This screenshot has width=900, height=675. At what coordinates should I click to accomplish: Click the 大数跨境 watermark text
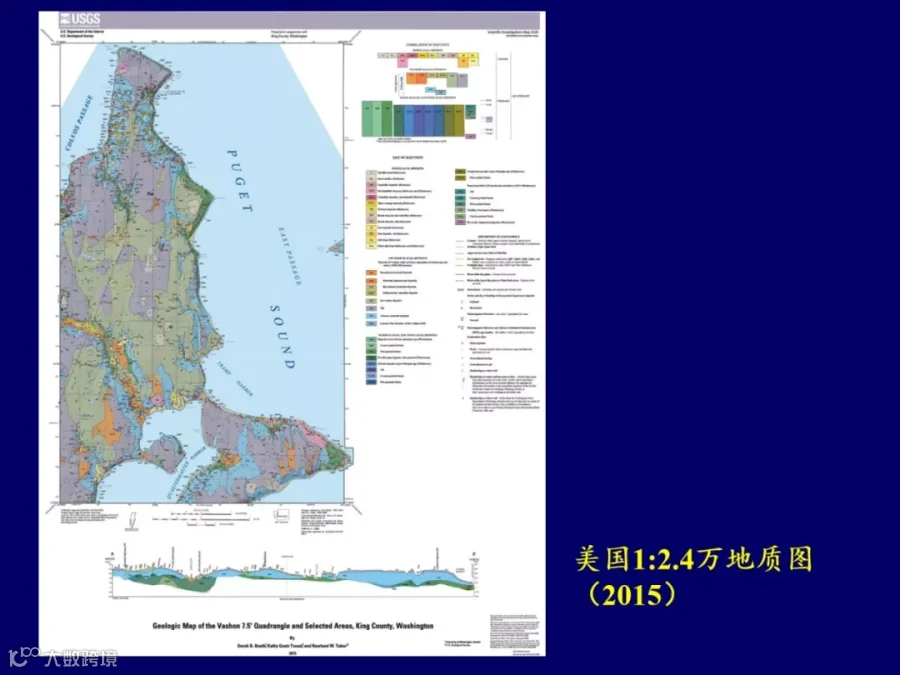pos(82,658)
